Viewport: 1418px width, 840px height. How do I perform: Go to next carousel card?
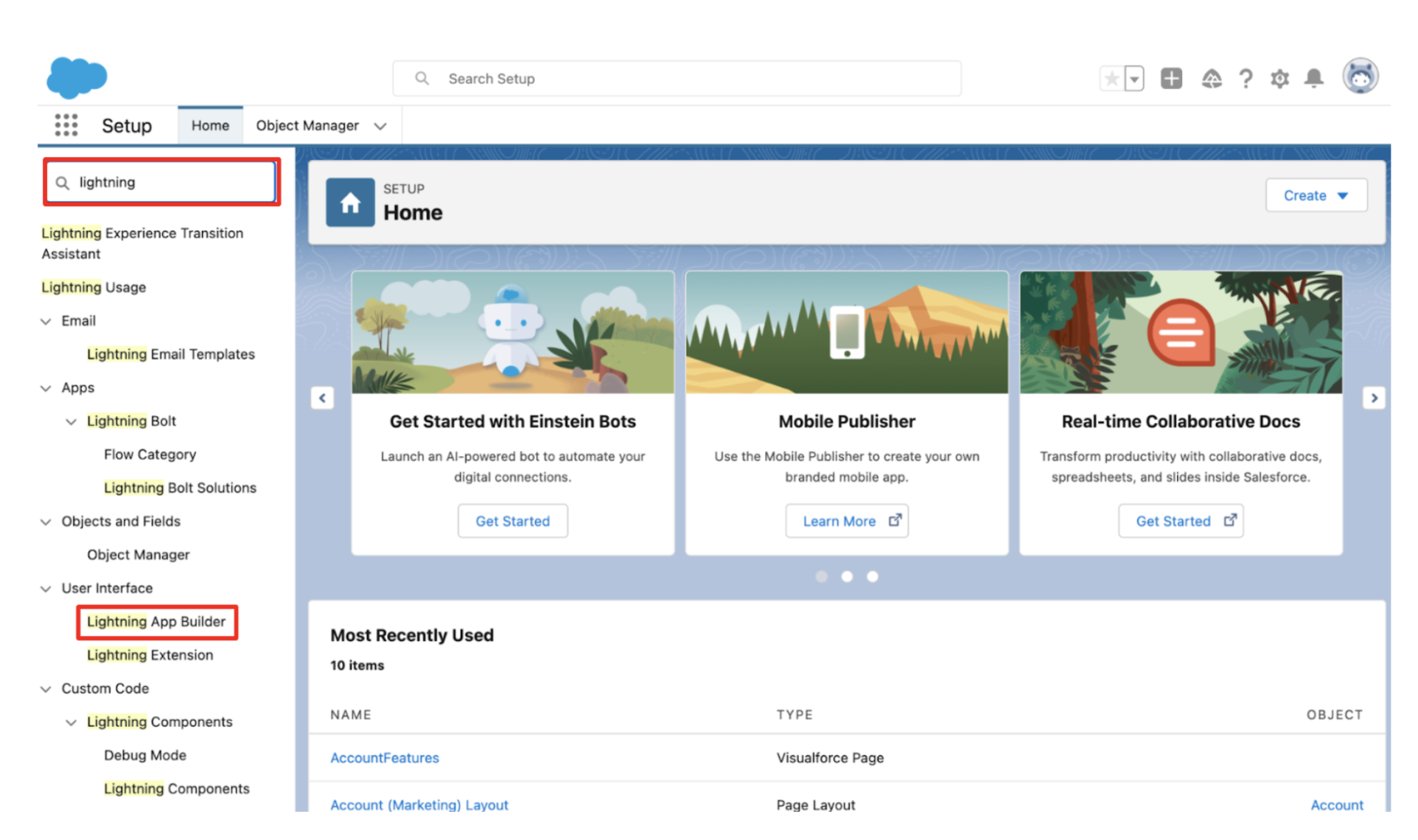click(x=1374, y=398)
